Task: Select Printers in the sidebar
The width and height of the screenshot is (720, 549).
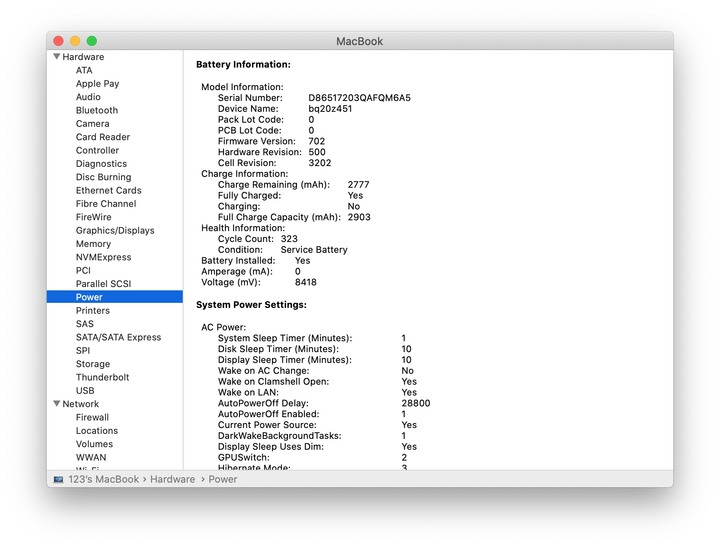Action: [93, 310]
